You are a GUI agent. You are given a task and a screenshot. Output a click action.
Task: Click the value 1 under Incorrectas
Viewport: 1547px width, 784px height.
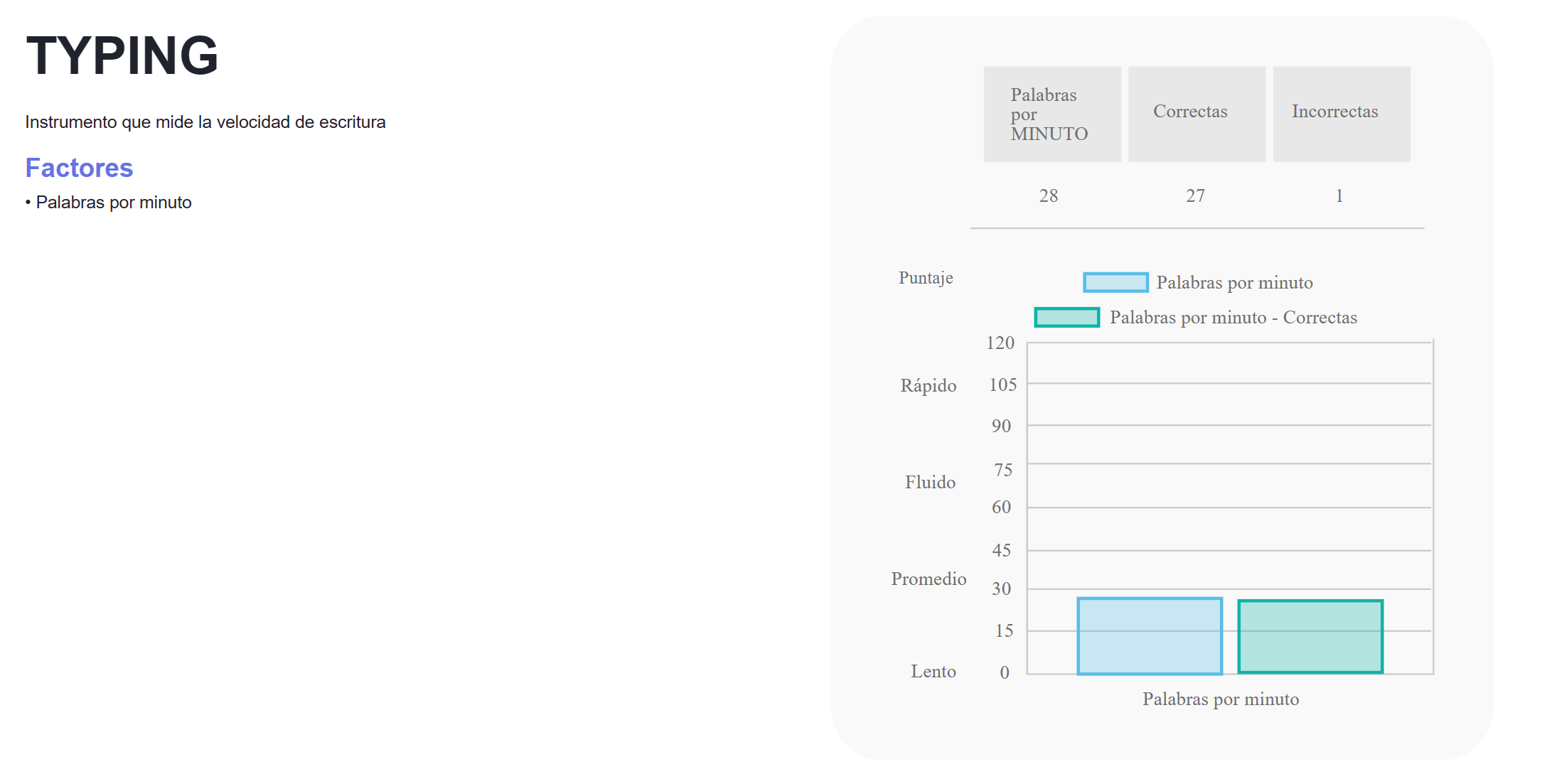[1339, 196]
